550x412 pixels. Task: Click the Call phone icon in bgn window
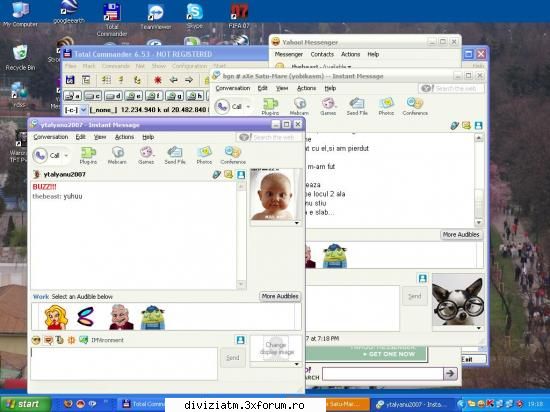pyautogui.click(x=222, y=107)
